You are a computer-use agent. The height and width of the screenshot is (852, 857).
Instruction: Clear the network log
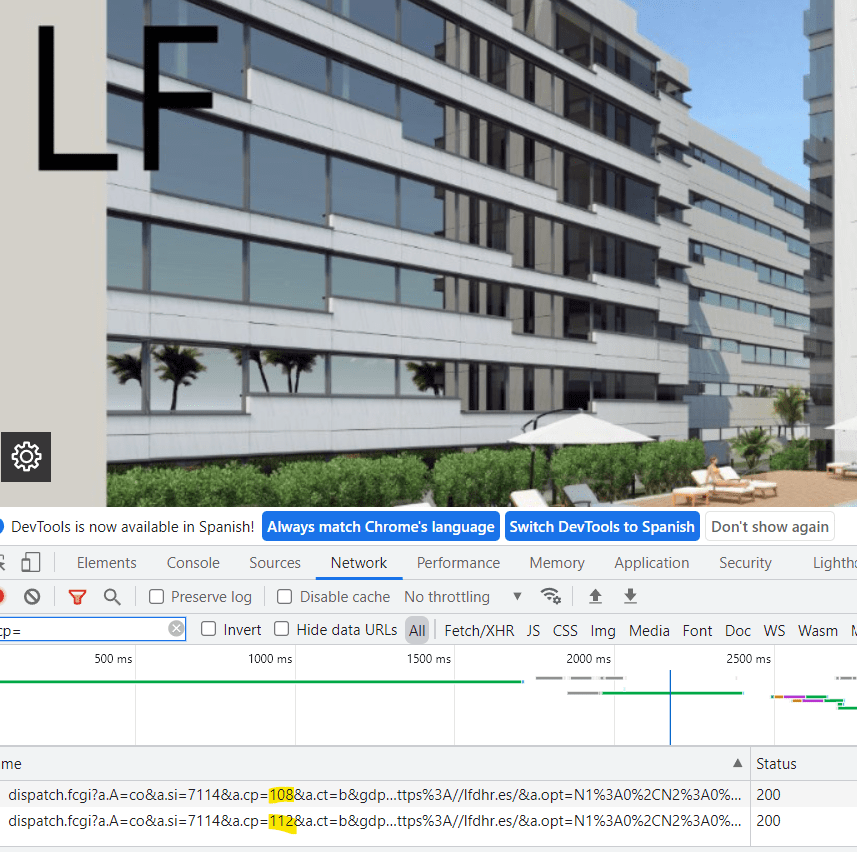[32, 596]
